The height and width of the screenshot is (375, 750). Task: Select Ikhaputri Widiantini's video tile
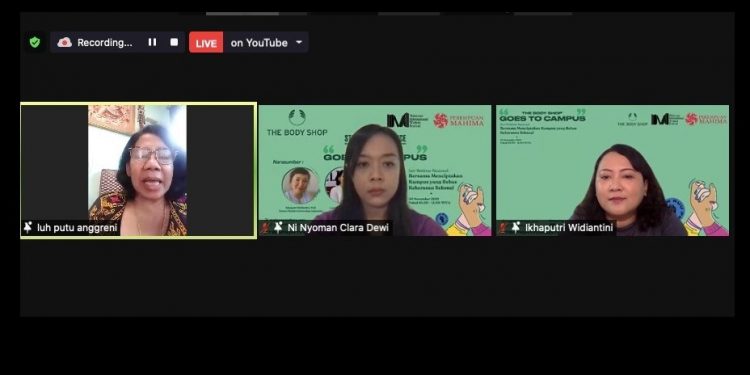pyautogui.click(x=613, y=170)
